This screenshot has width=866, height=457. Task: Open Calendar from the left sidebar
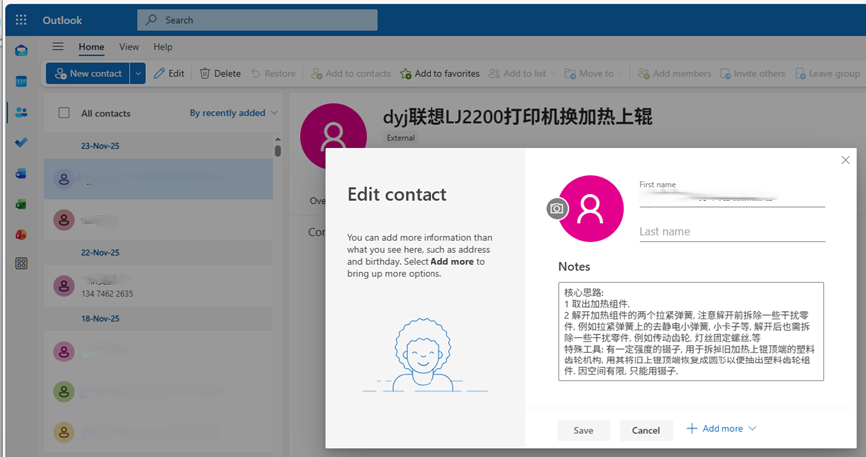pyautogui.click(x=21, y=82)
